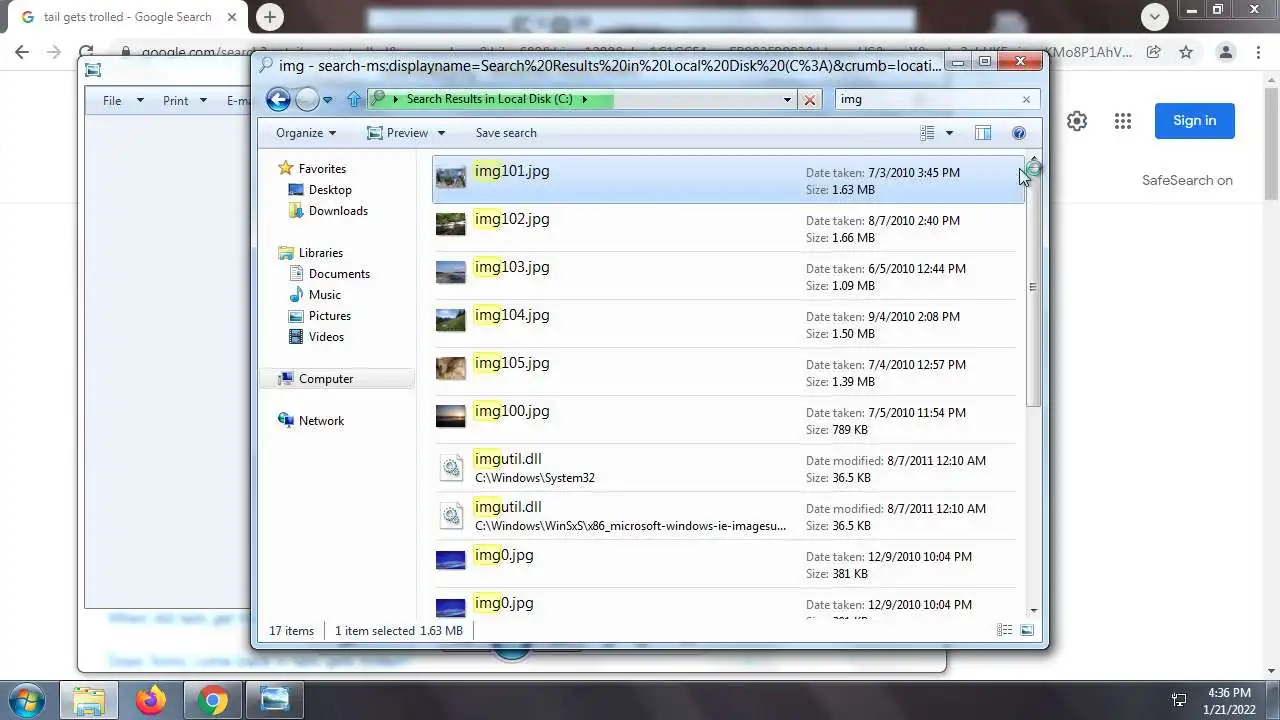The image size is (1280, 720).
Task: Open Chrome's tab search dropdown
Action: pos(1155,16)
